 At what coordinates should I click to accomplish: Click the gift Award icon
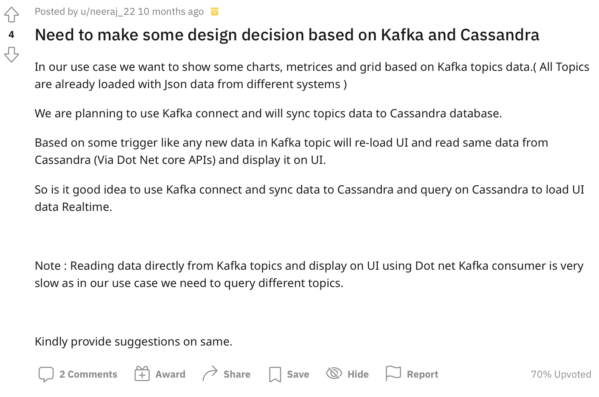pos(142,374)
